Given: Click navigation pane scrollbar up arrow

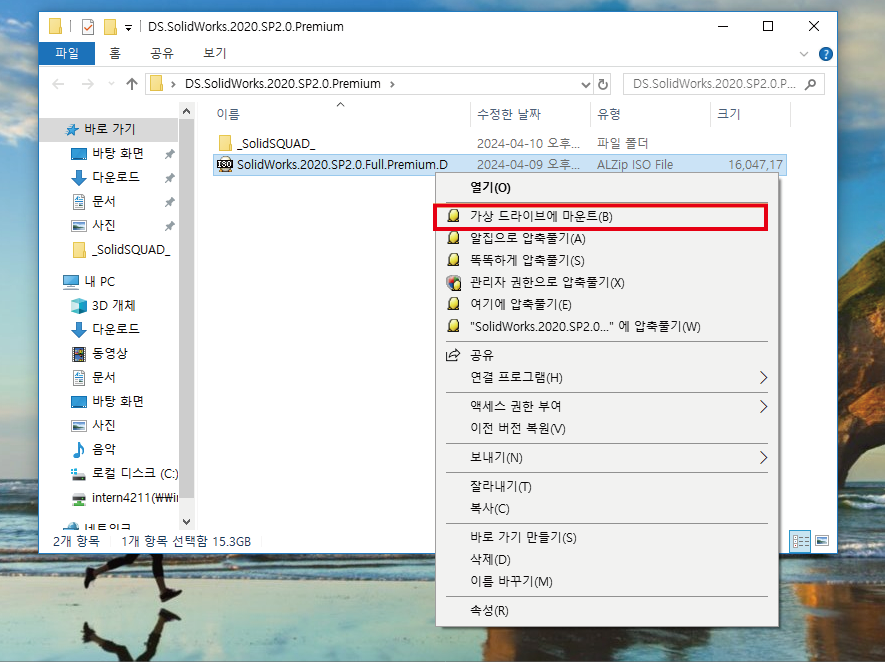Looking at the screenshot, I should (186, 111).
